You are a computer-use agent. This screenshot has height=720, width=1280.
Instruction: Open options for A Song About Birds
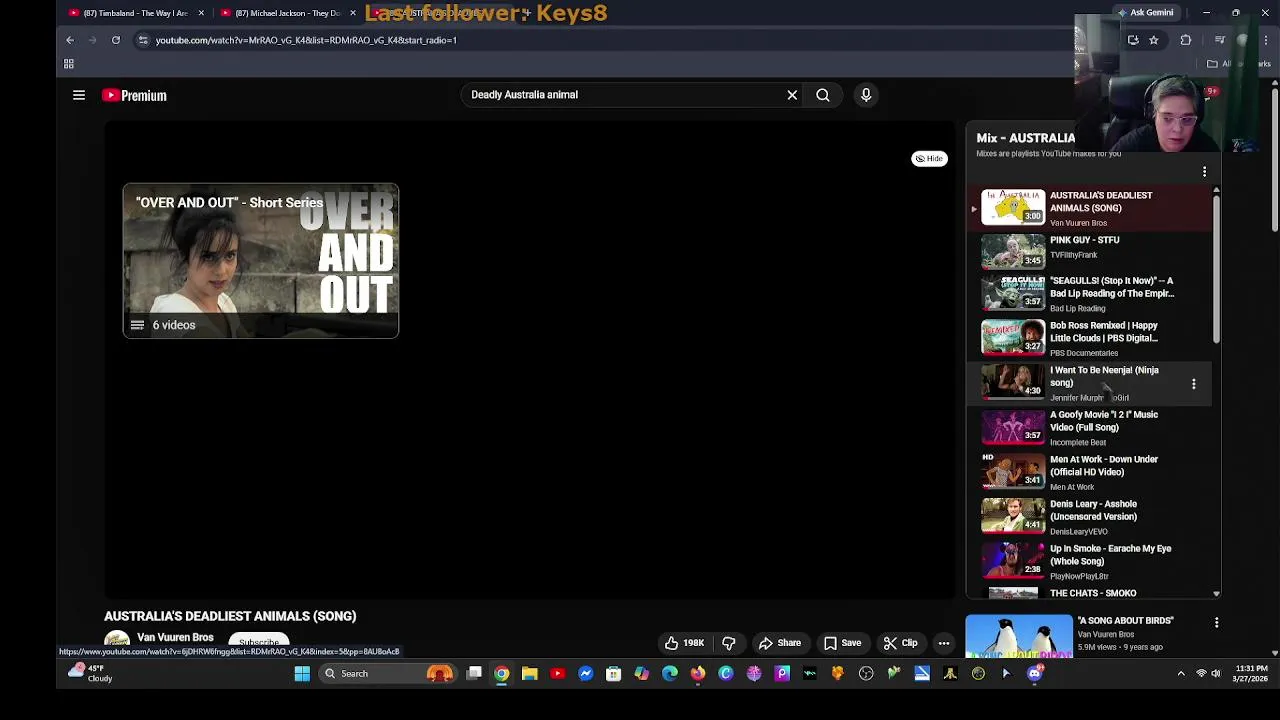pyautogui.click(x=1216, y=623)
